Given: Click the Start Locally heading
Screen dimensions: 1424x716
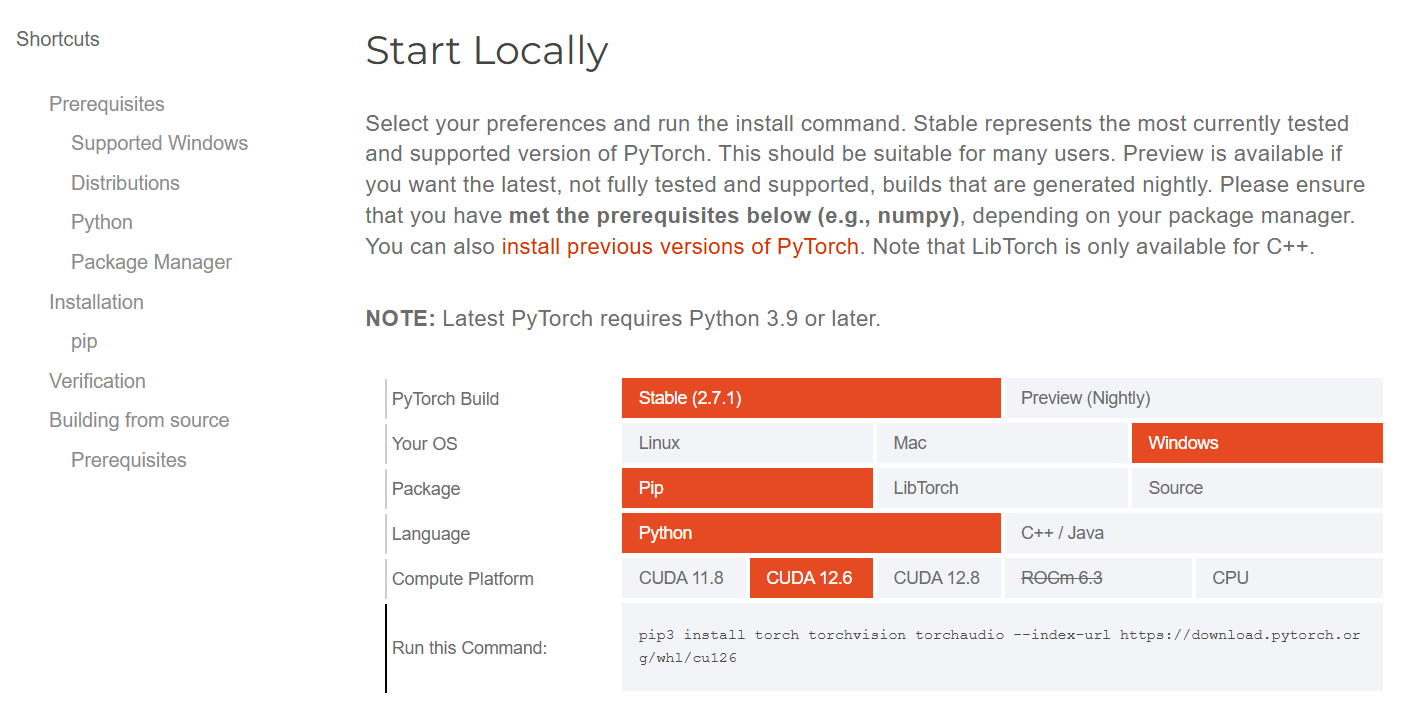Looking at the screenshot, I should (487, 51).
